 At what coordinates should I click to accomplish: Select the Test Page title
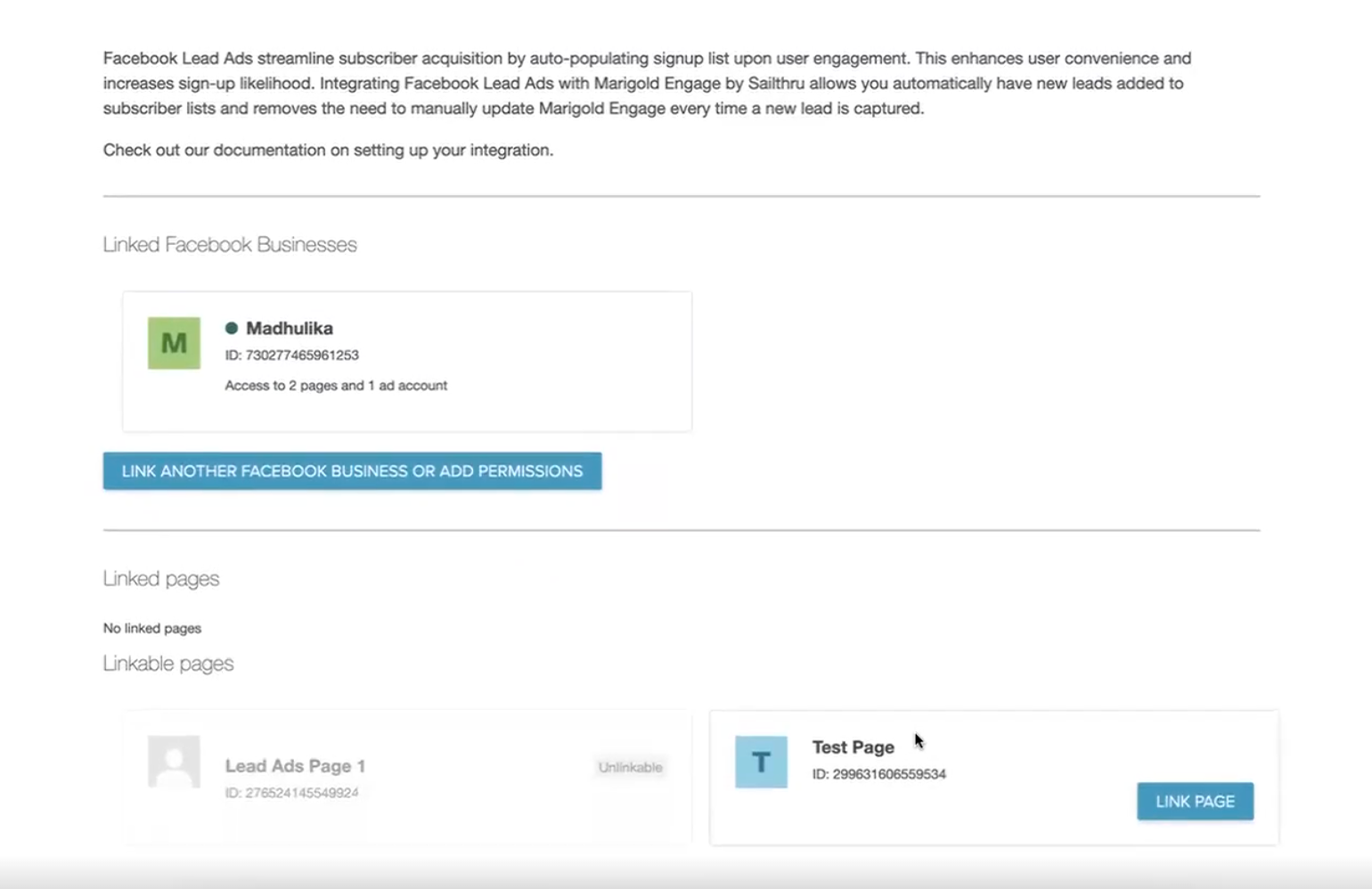point(853,747)
